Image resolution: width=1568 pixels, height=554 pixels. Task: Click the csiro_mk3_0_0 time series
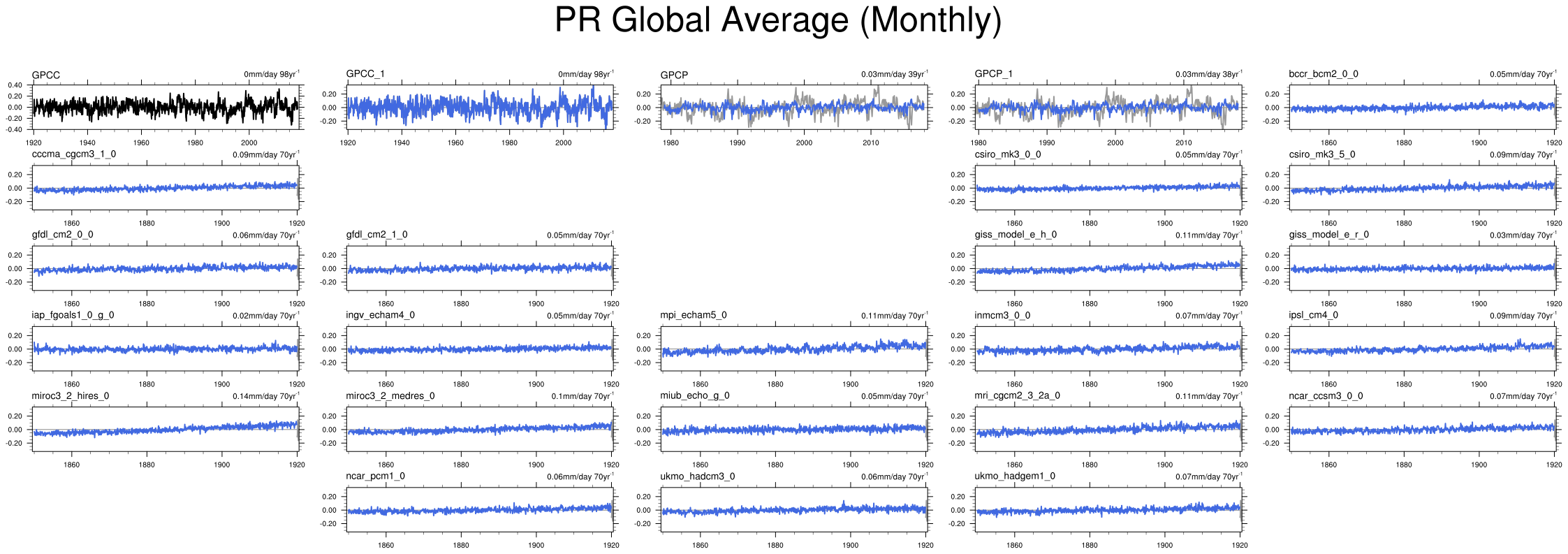(1108, 187)
